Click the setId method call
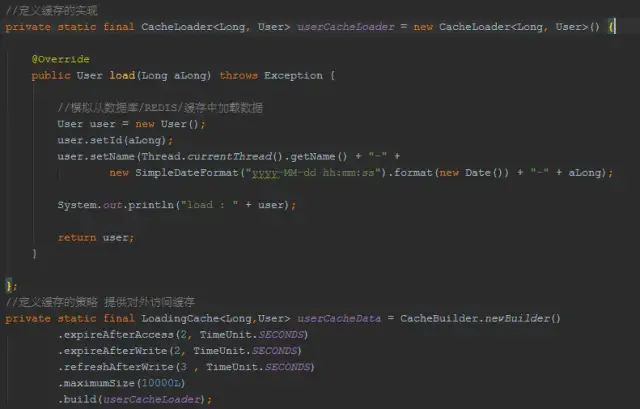This screenshot has width=640, height=409. click(x=106, y=140)
